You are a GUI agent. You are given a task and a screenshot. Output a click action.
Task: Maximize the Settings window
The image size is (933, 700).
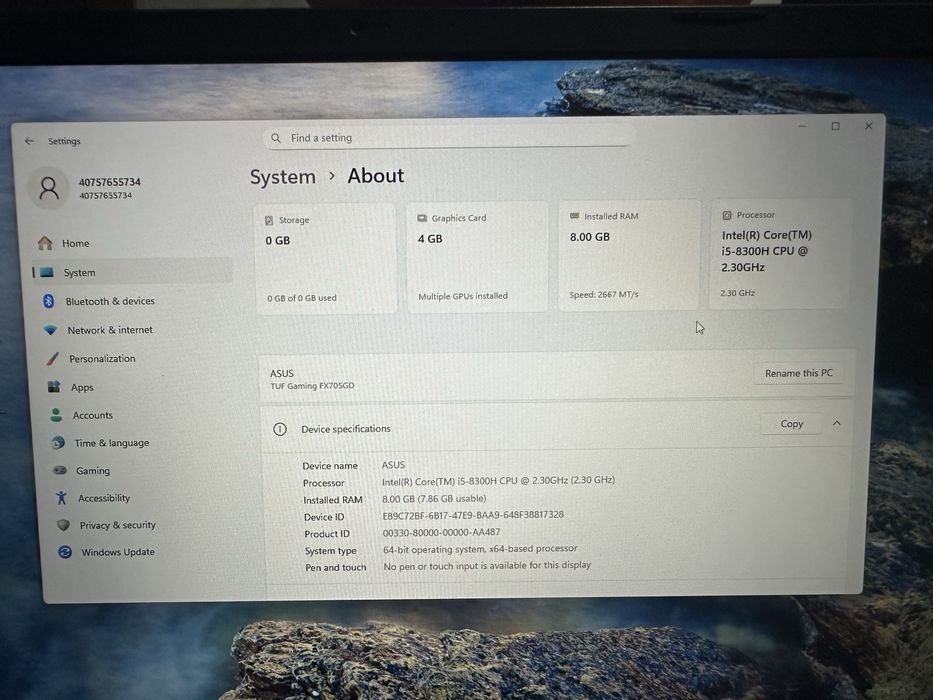click(x=835, y=126)
